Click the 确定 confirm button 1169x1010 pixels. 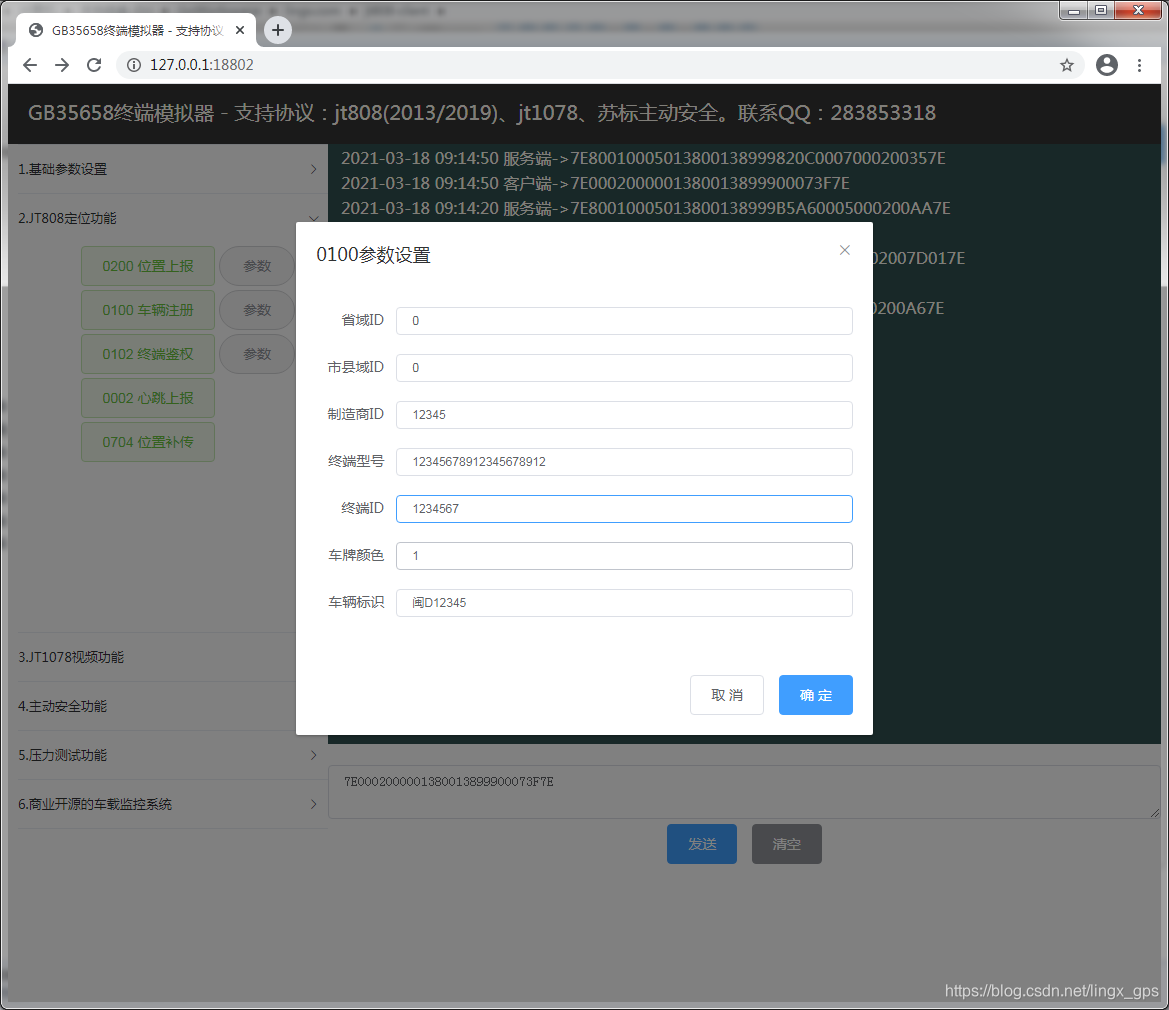816,695
